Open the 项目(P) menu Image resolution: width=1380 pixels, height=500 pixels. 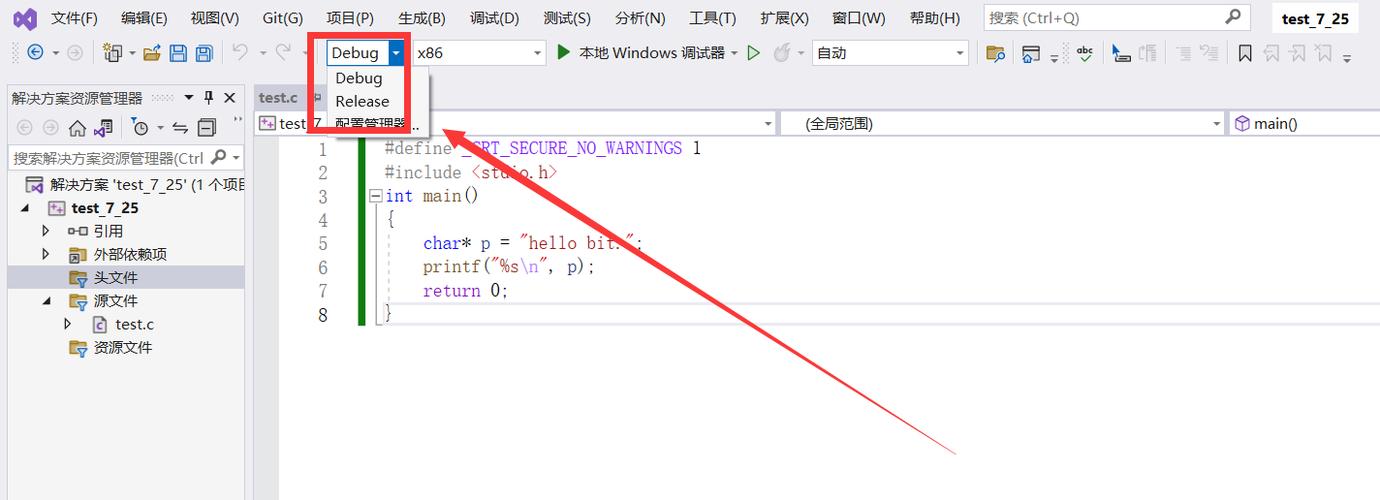pyautogui.click(x=350, y=18)
